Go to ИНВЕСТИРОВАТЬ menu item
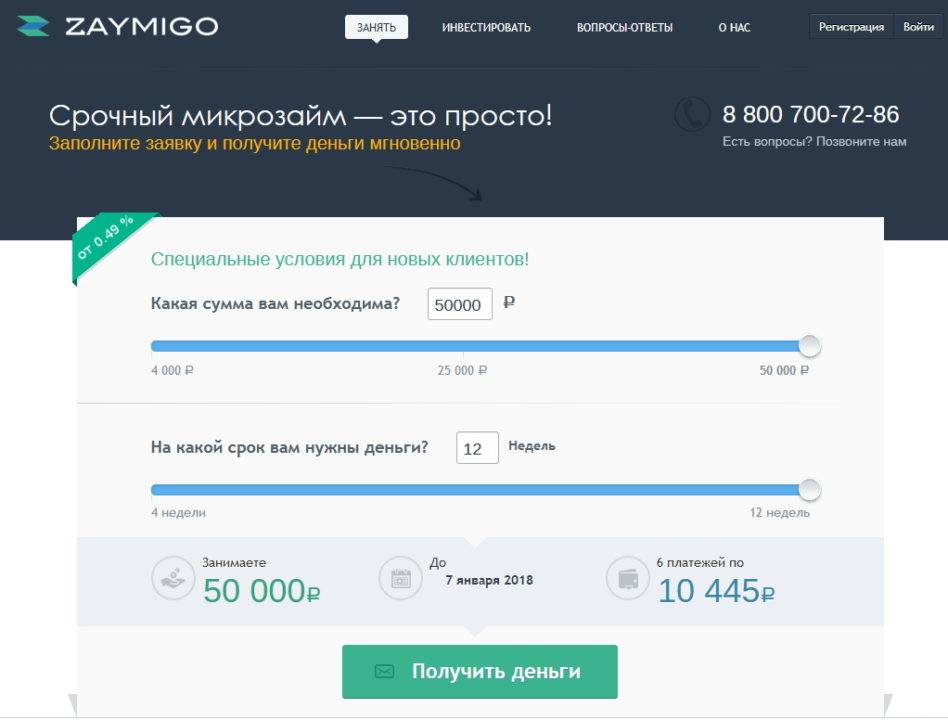The height and width of the screenshot is (720, 948). pyautogui.click(x=486, y=28)
